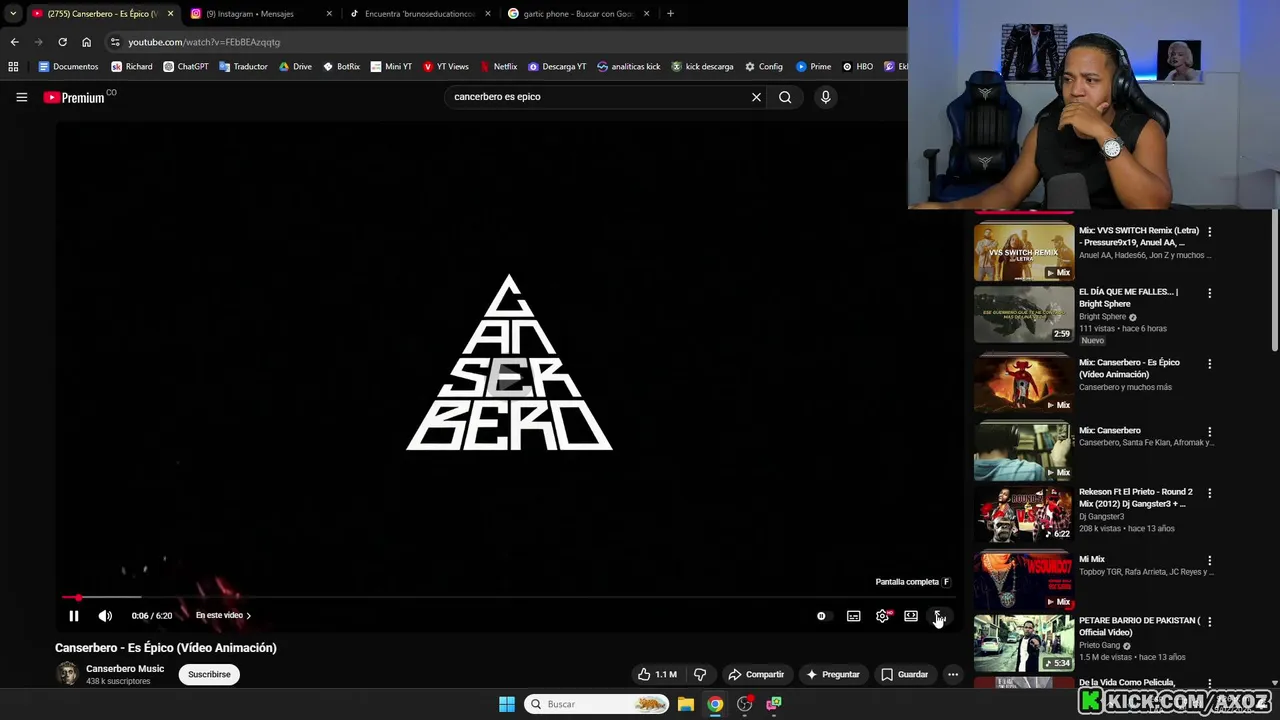Open options for PETARE BARRIO DE PAKISTAN
1280x720 pixels.
pyautogui.click(x=1209, y=622)
